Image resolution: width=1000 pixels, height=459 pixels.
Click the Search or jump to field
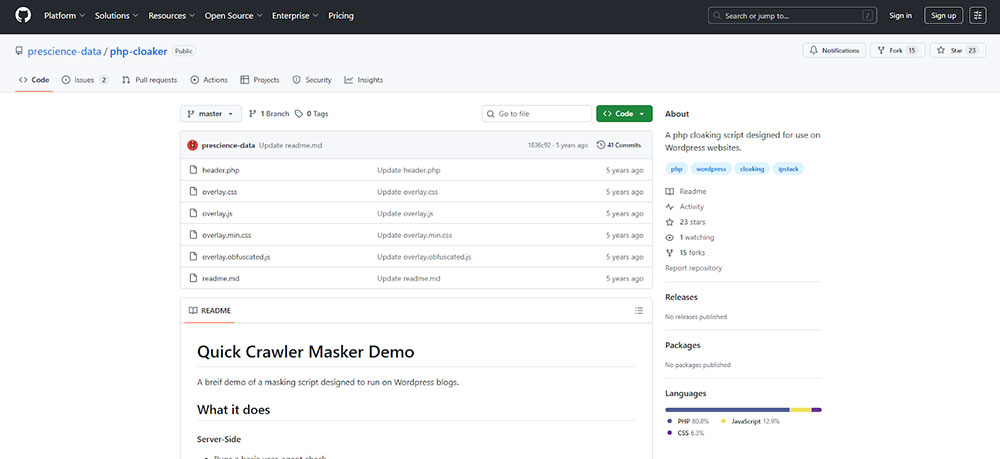click(792, 15)
